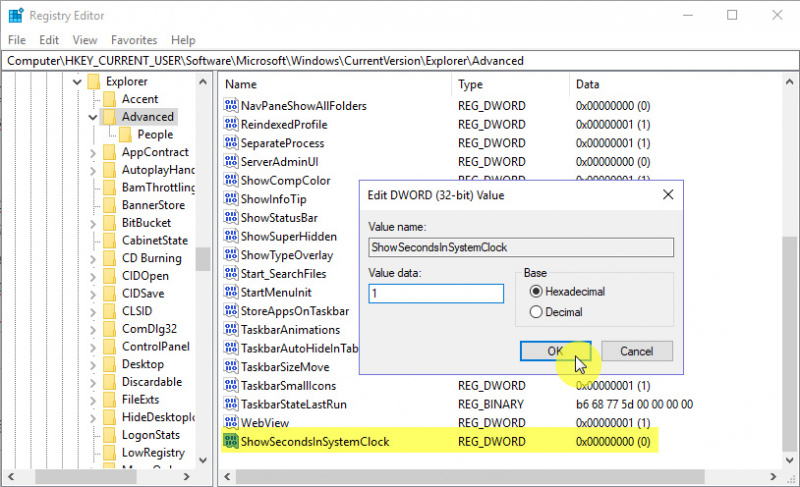Expand the BitBucket key
Viewport: 800px width, 487px height.
tap(93, 223)
